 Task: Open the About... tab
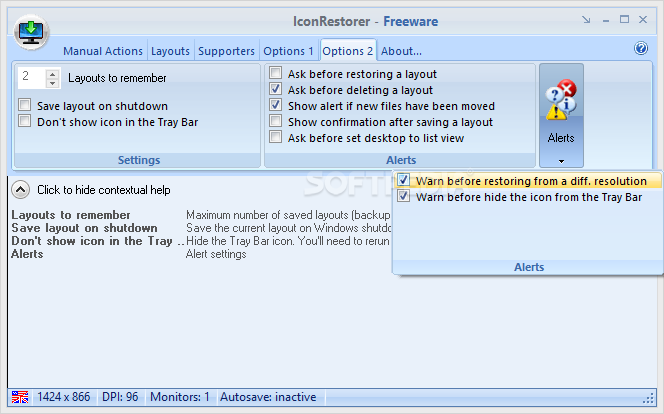point(401,51)
